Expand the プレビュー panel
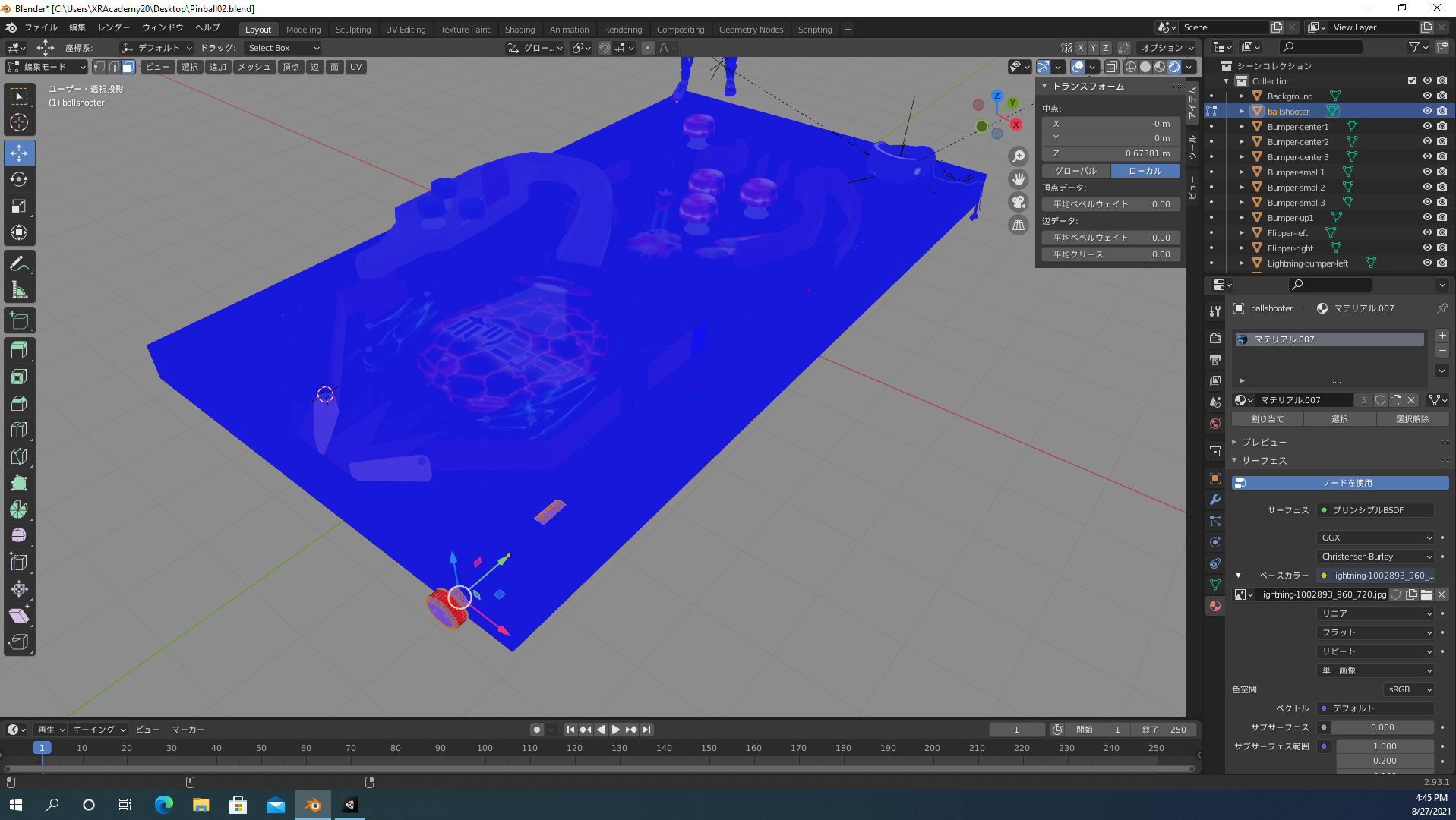The image size is (1456, 820). (x=1264, y=442)
